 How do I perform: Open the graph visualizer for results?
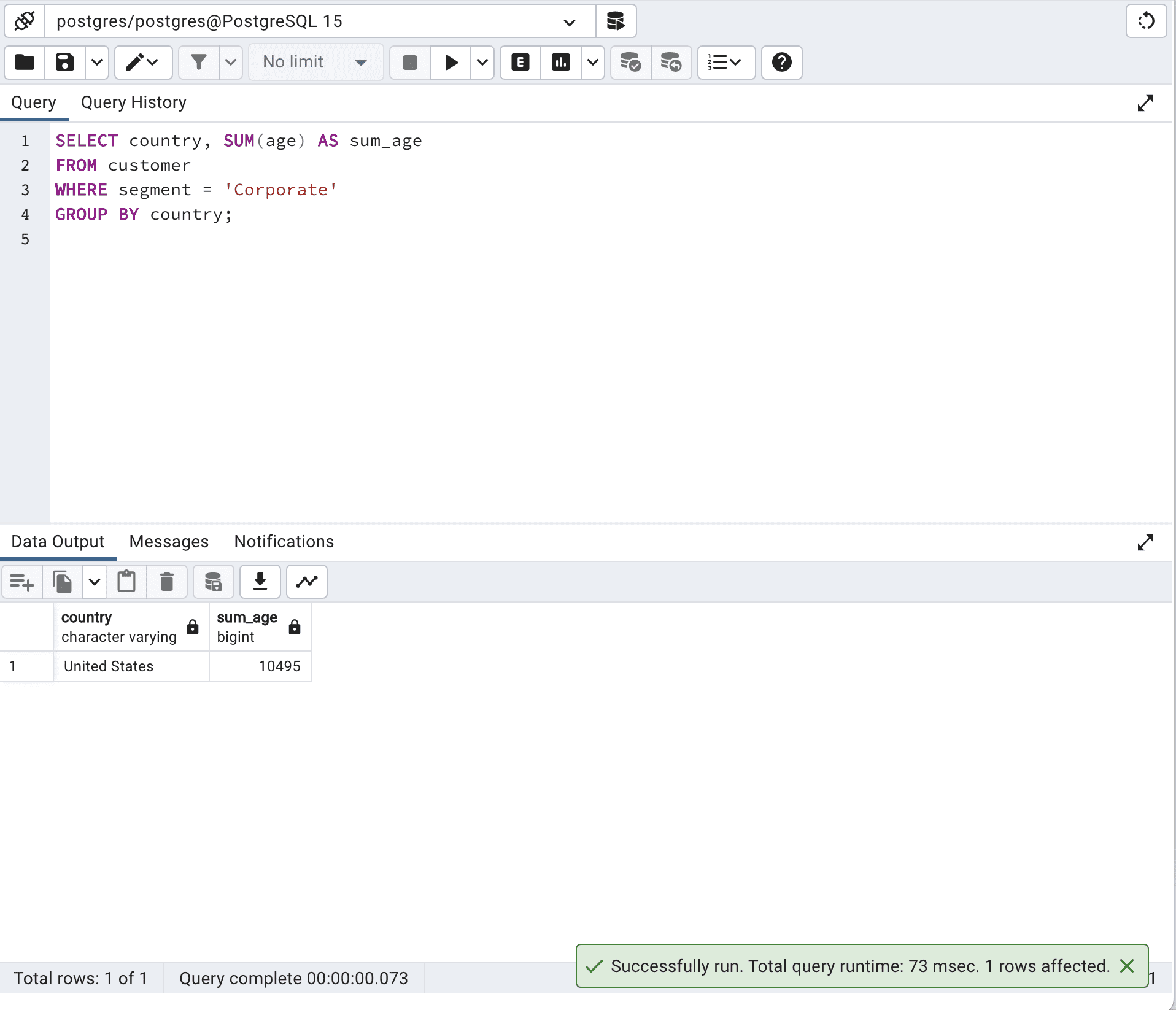[x=306, y=582]
